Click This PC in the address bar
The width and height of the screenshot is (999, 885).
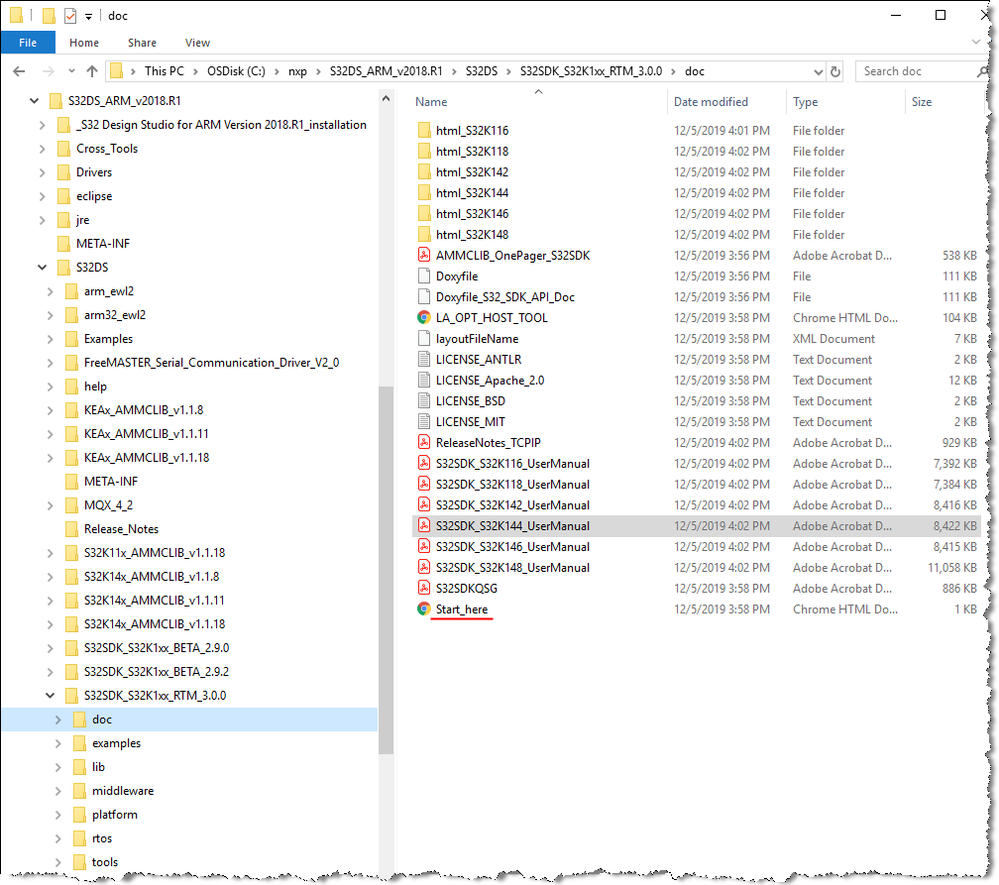click(164, 71)
